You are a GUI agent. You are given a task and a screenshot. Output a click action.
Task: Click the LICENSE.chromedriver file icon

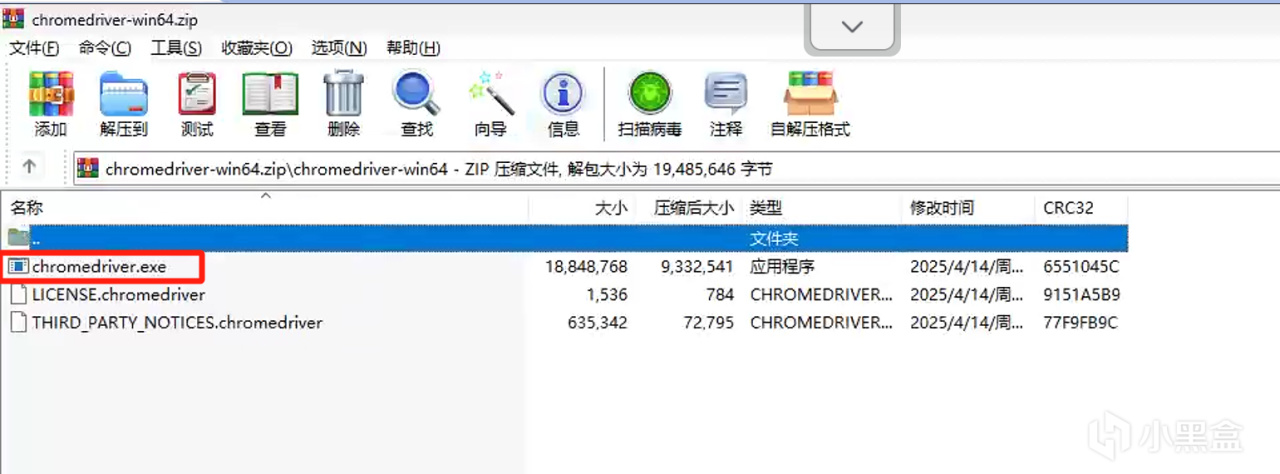pyautogui.click(x=18, y=295)
